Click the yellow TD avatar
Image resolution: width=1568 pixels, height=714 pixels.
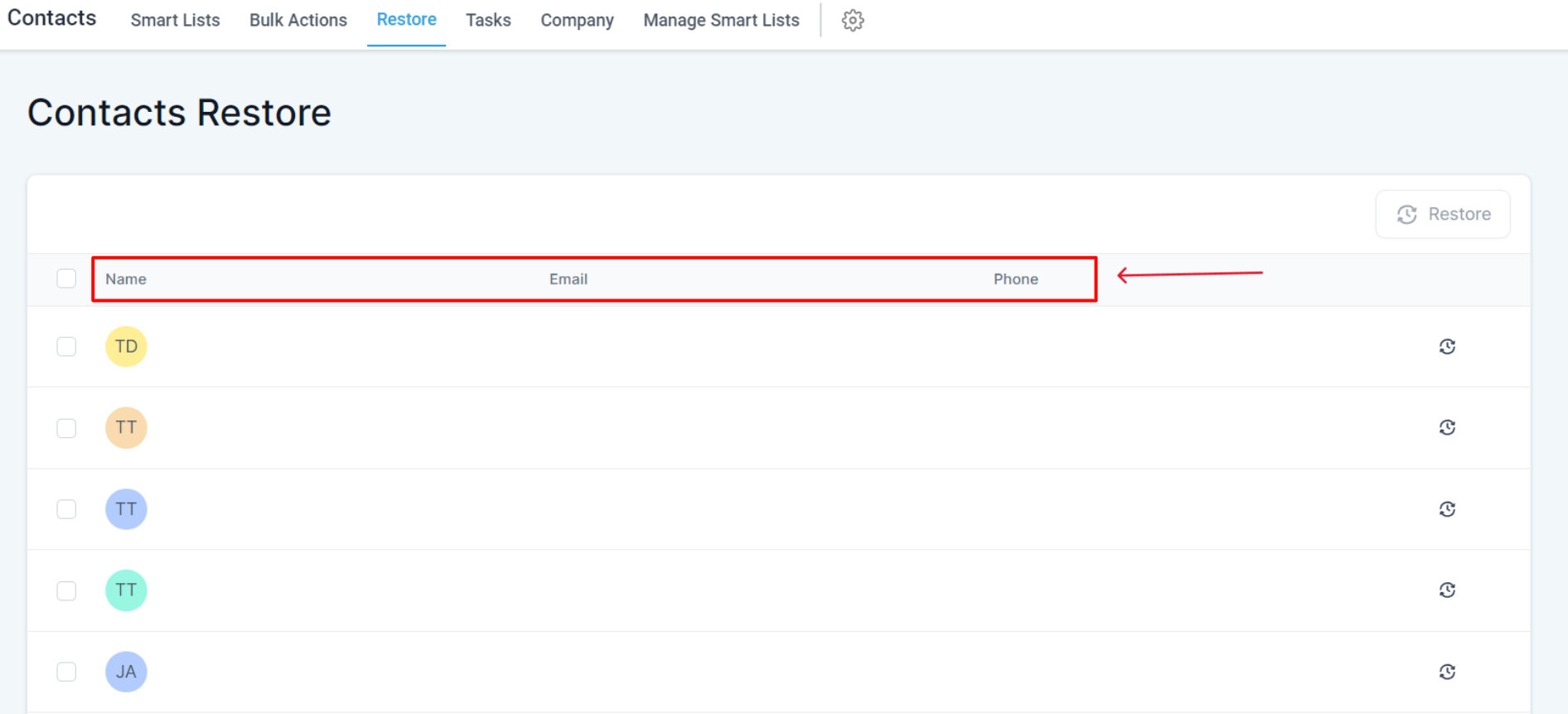(x=126, y=347)
